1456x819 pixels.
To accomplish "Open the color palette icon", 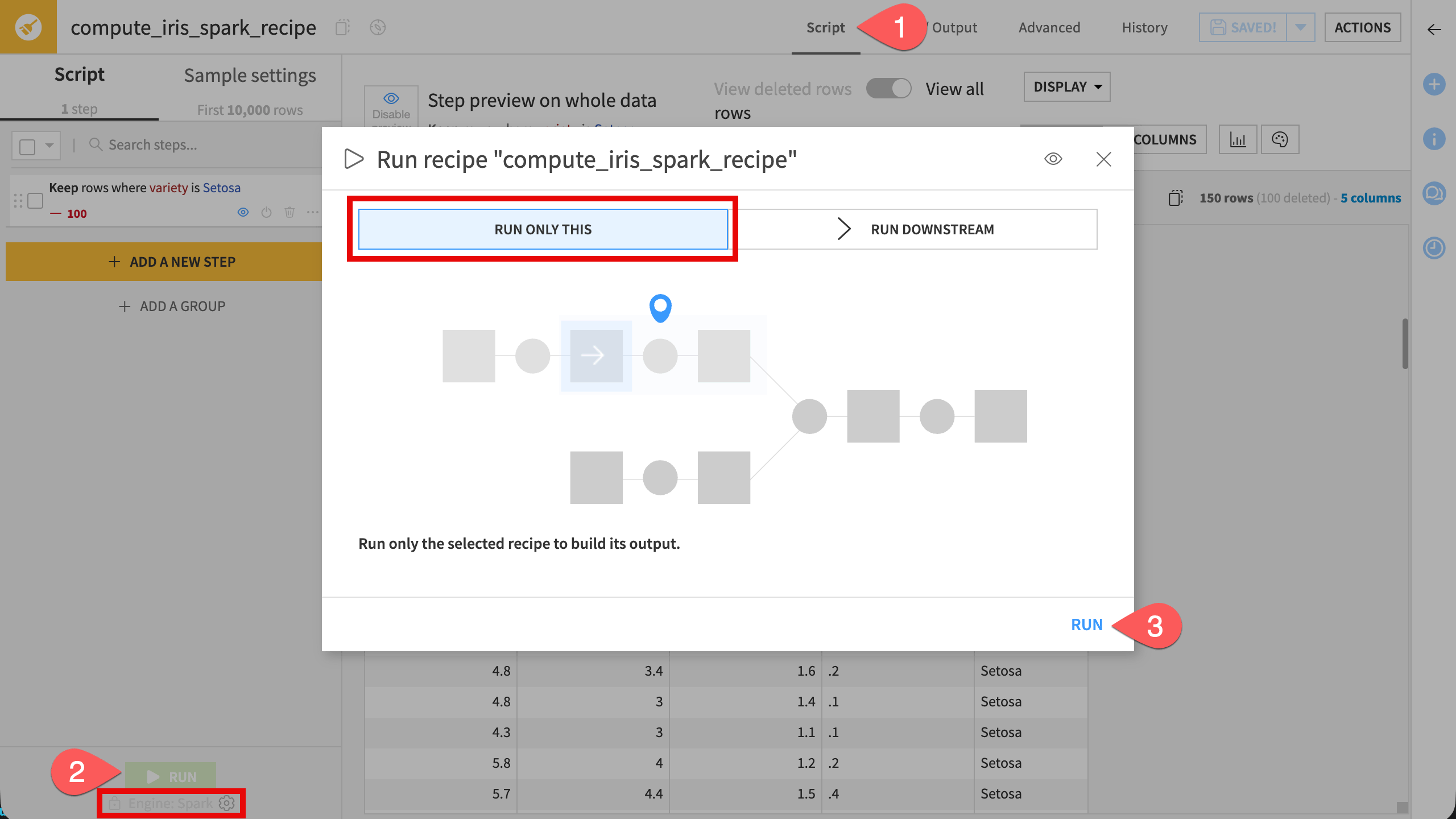I will pos(1280,139).
